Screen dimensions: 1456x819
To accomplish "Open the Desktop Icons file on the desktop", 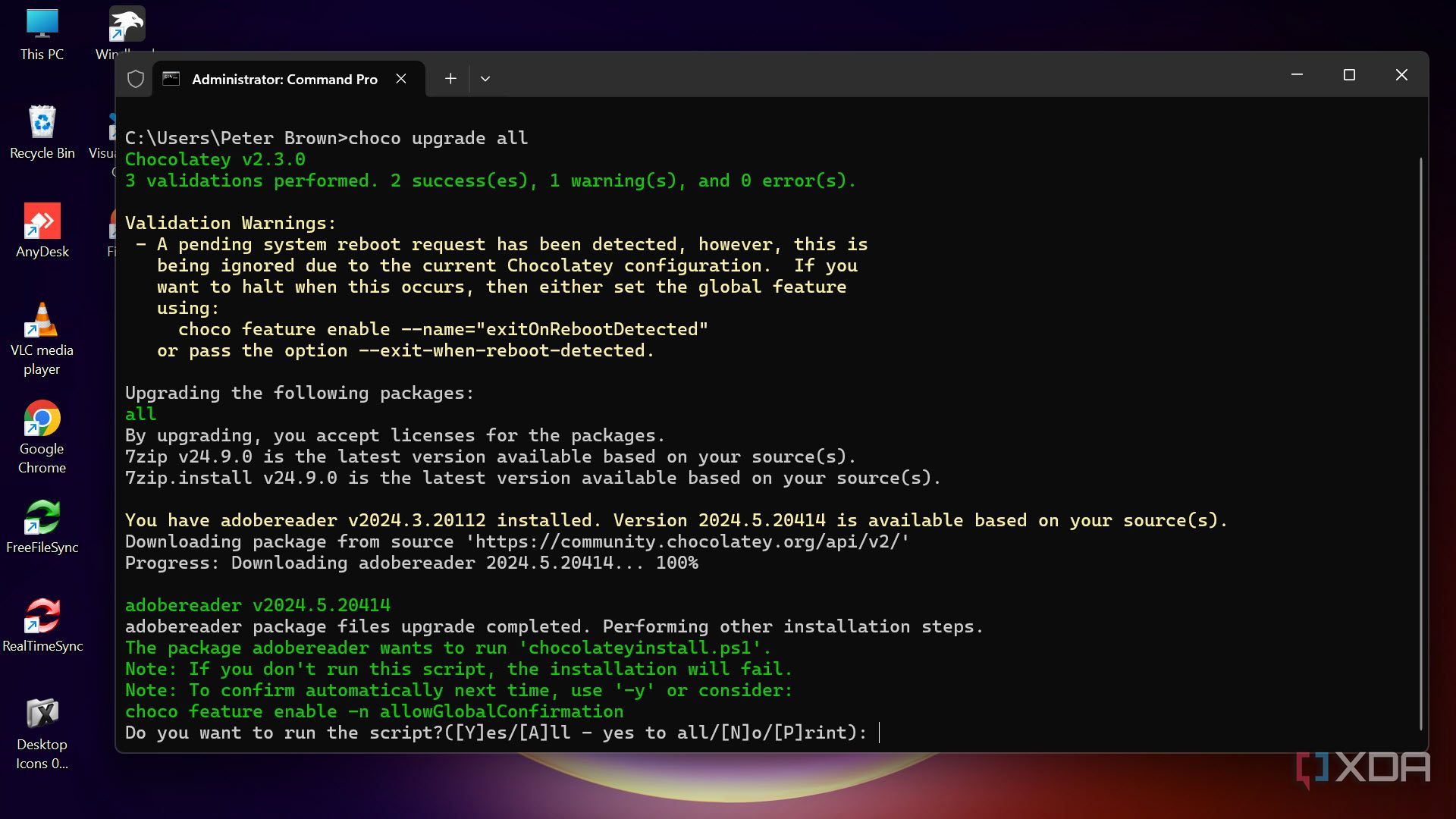I will click(42, 714).
